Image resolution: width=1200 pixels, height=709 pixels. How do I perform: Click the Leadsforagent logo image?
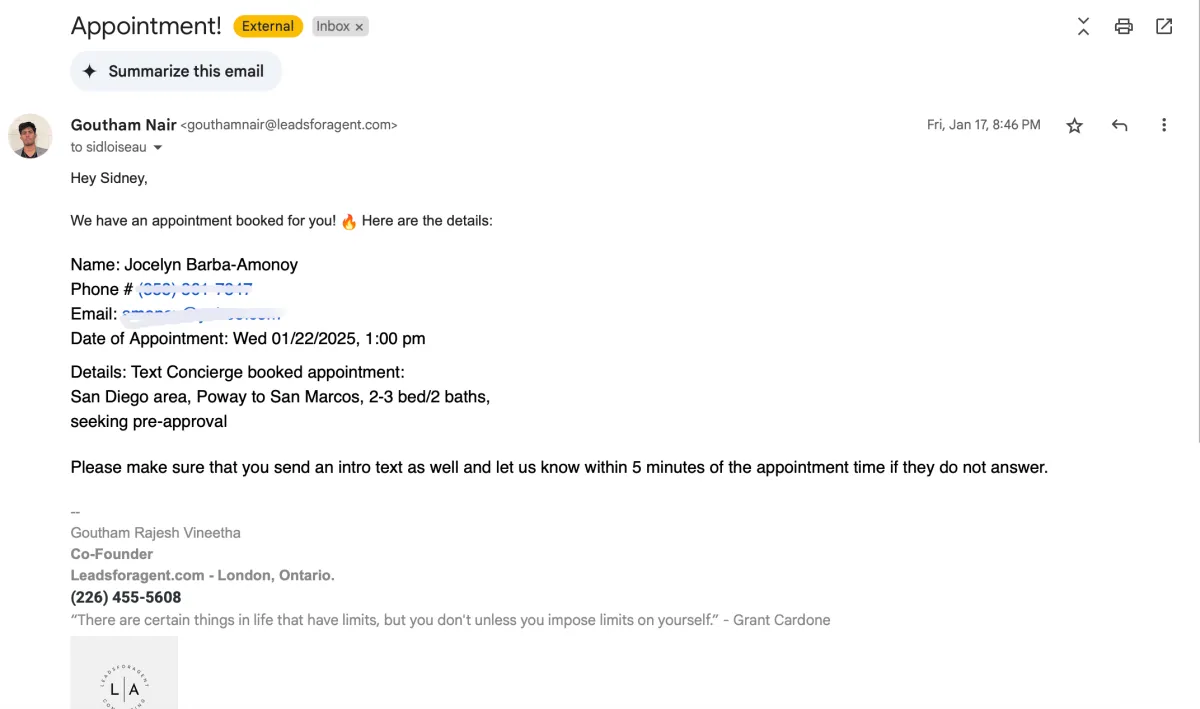[x=124, y=673]
